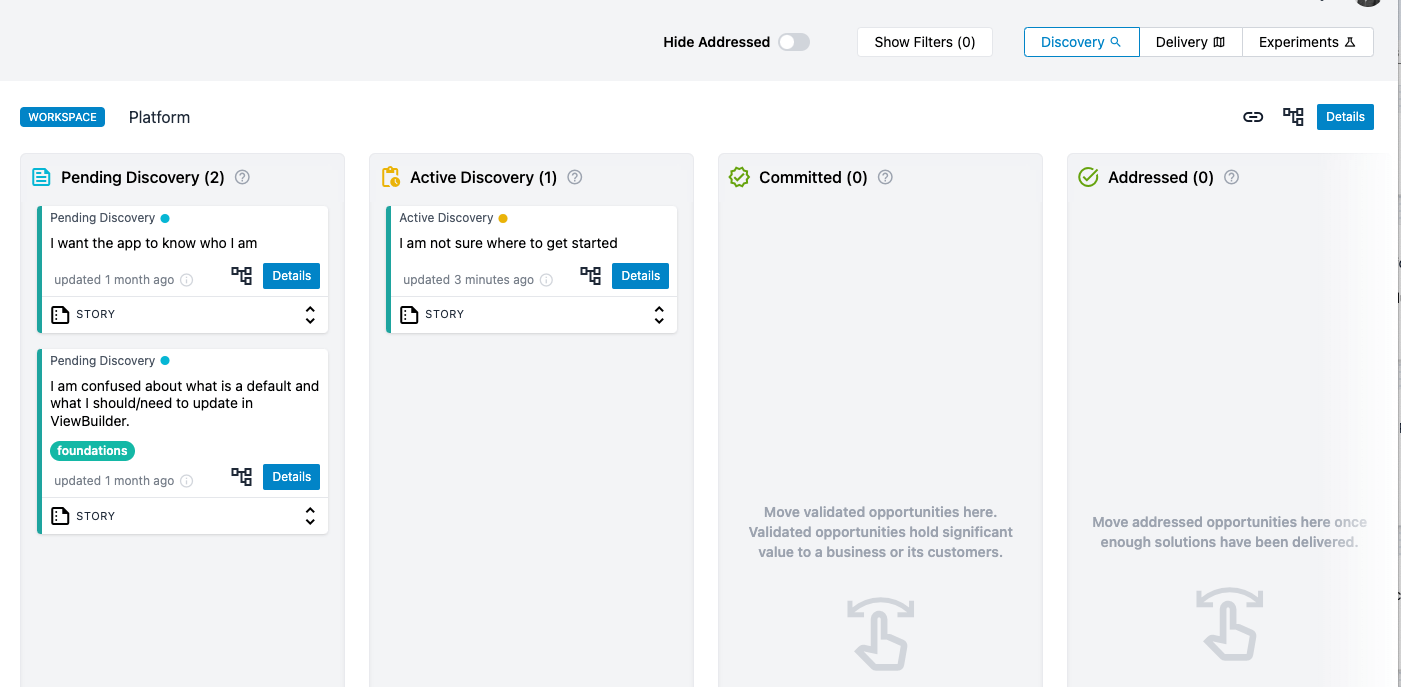Click the STORY document icon on the ViewBuilder card
This screenshot has height=687, width=1401.
click(60, 515)
